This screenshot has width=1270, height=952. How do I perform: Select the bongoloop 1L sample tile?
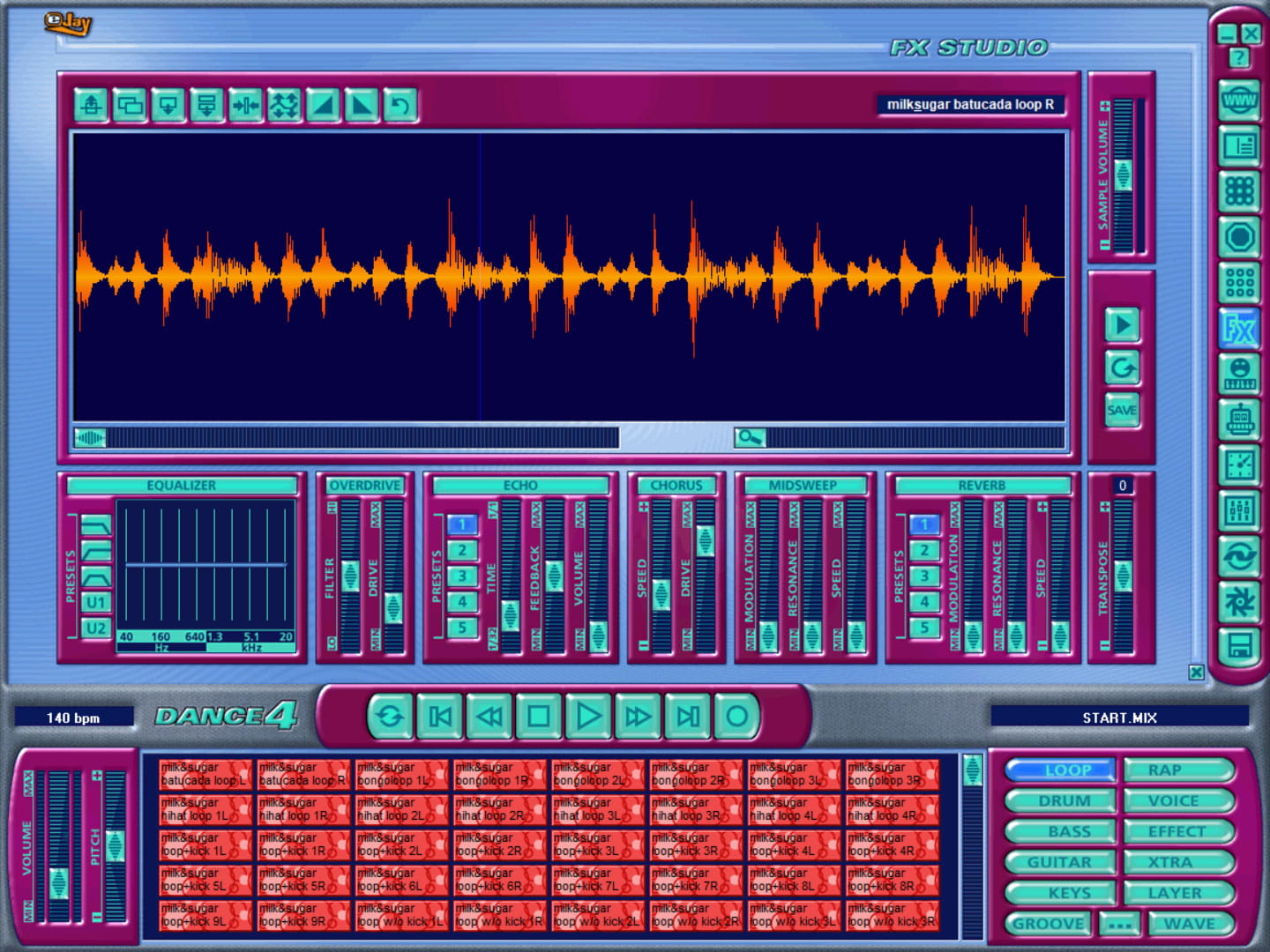[401, 774]
